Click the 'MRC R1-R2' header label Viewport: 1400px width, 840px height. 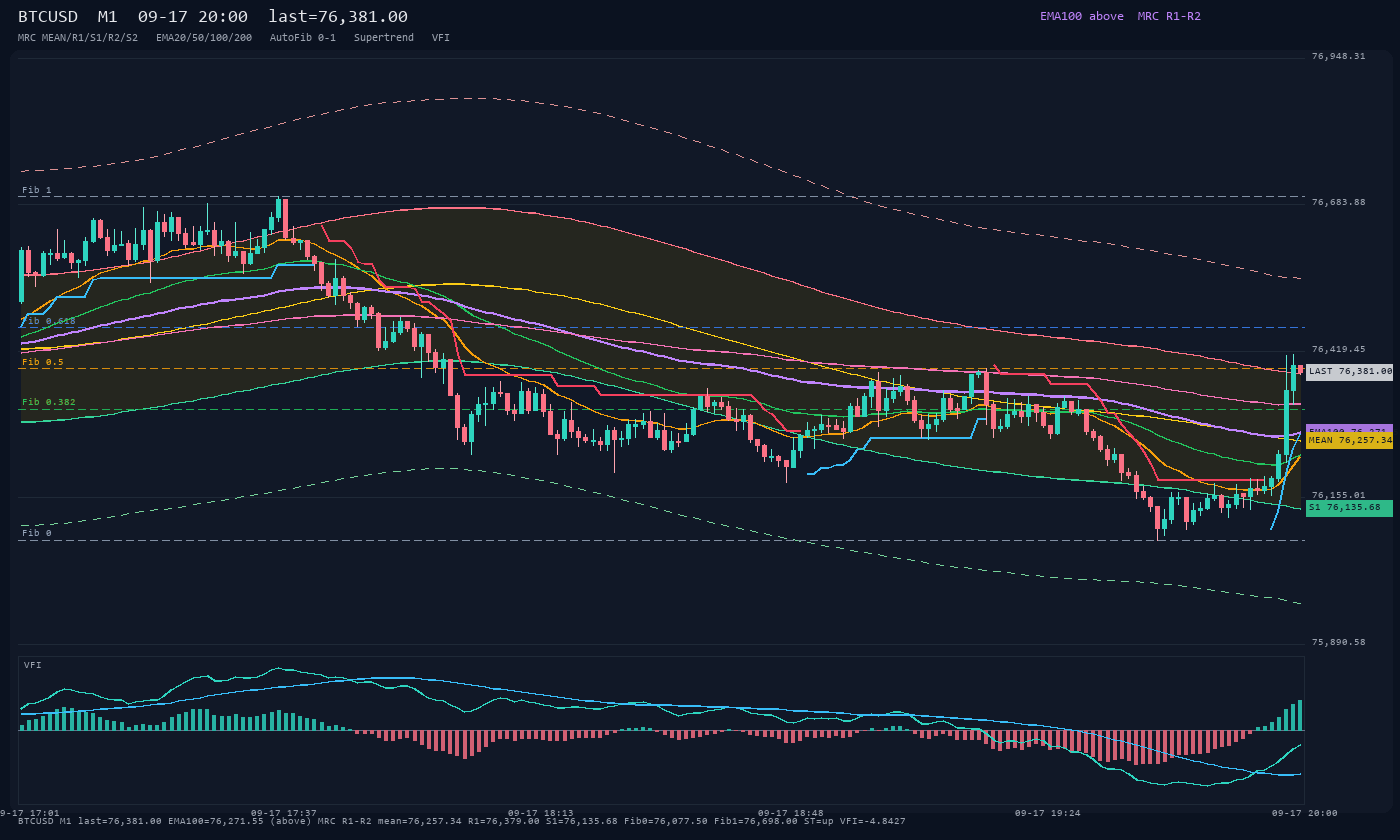coord(1169,16)
